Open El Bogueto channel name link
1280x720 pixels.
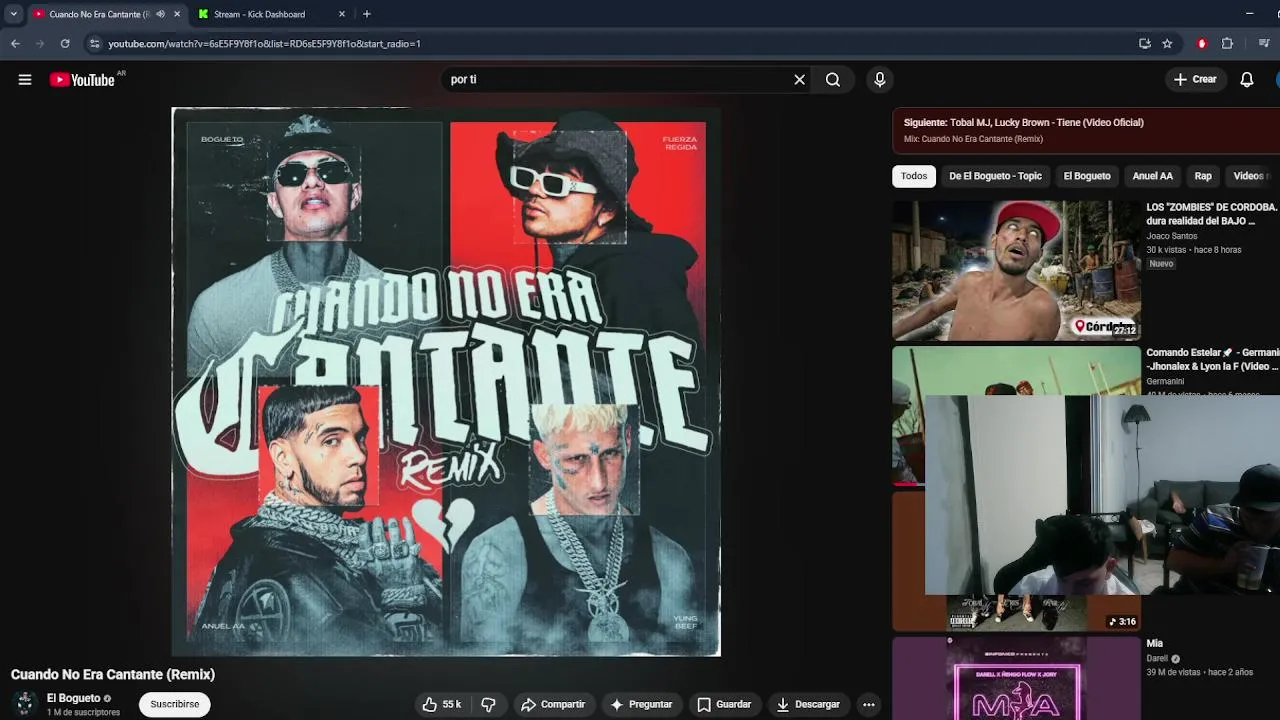[74, 698]
